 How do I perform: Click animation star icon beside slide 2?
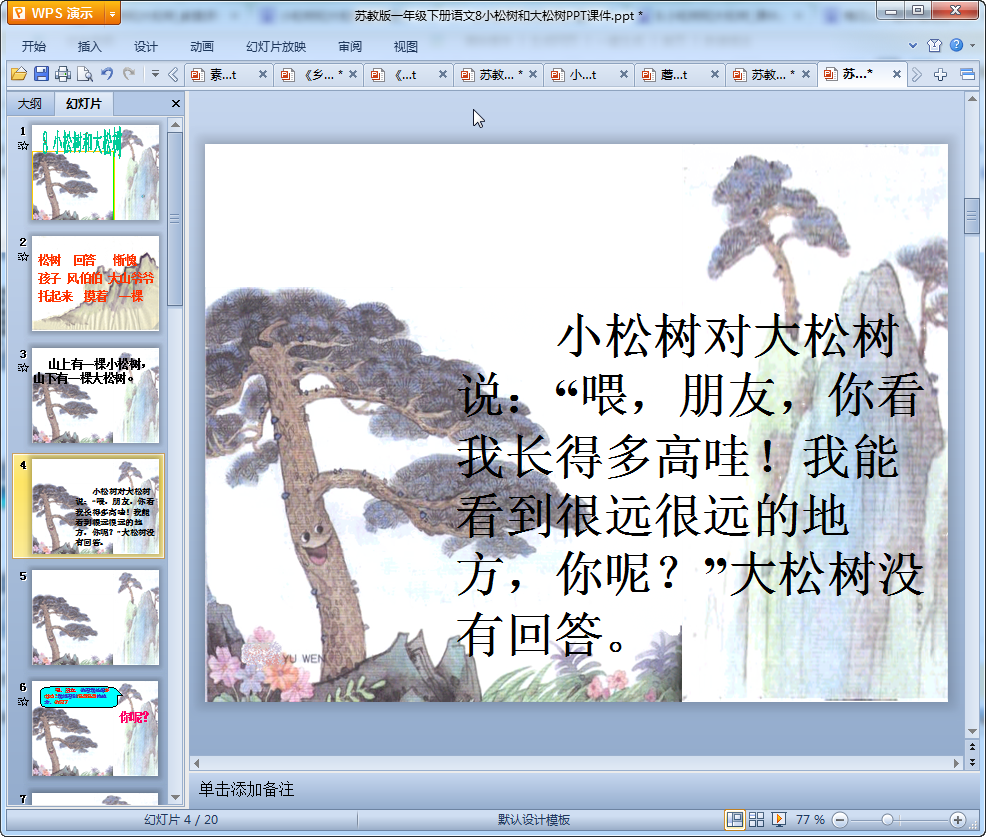tap(23, 257)
